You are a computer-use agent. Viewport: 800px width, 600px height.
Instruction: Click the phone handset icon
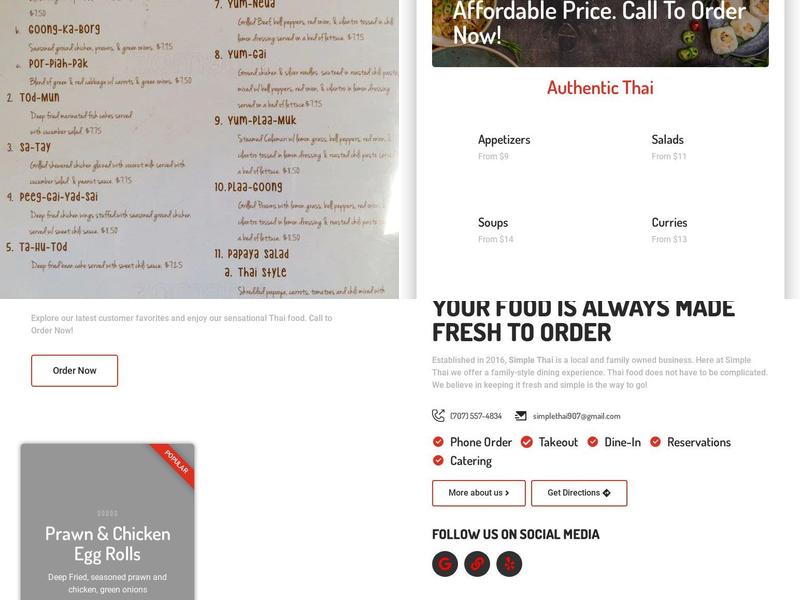(x=438, y=416)
